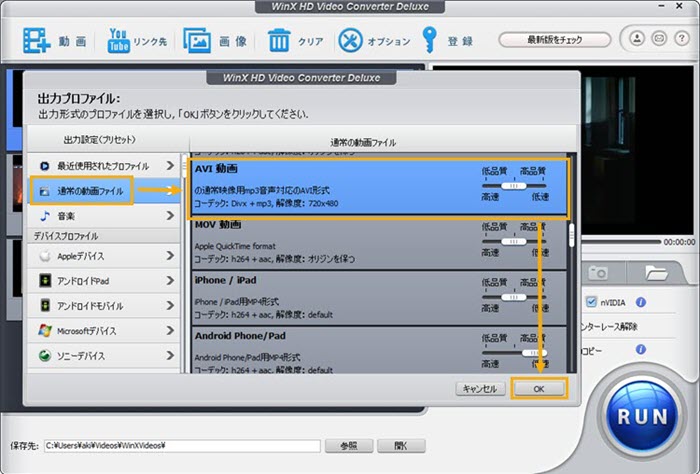Click the Android Pad icon

[x=45, y=281]
